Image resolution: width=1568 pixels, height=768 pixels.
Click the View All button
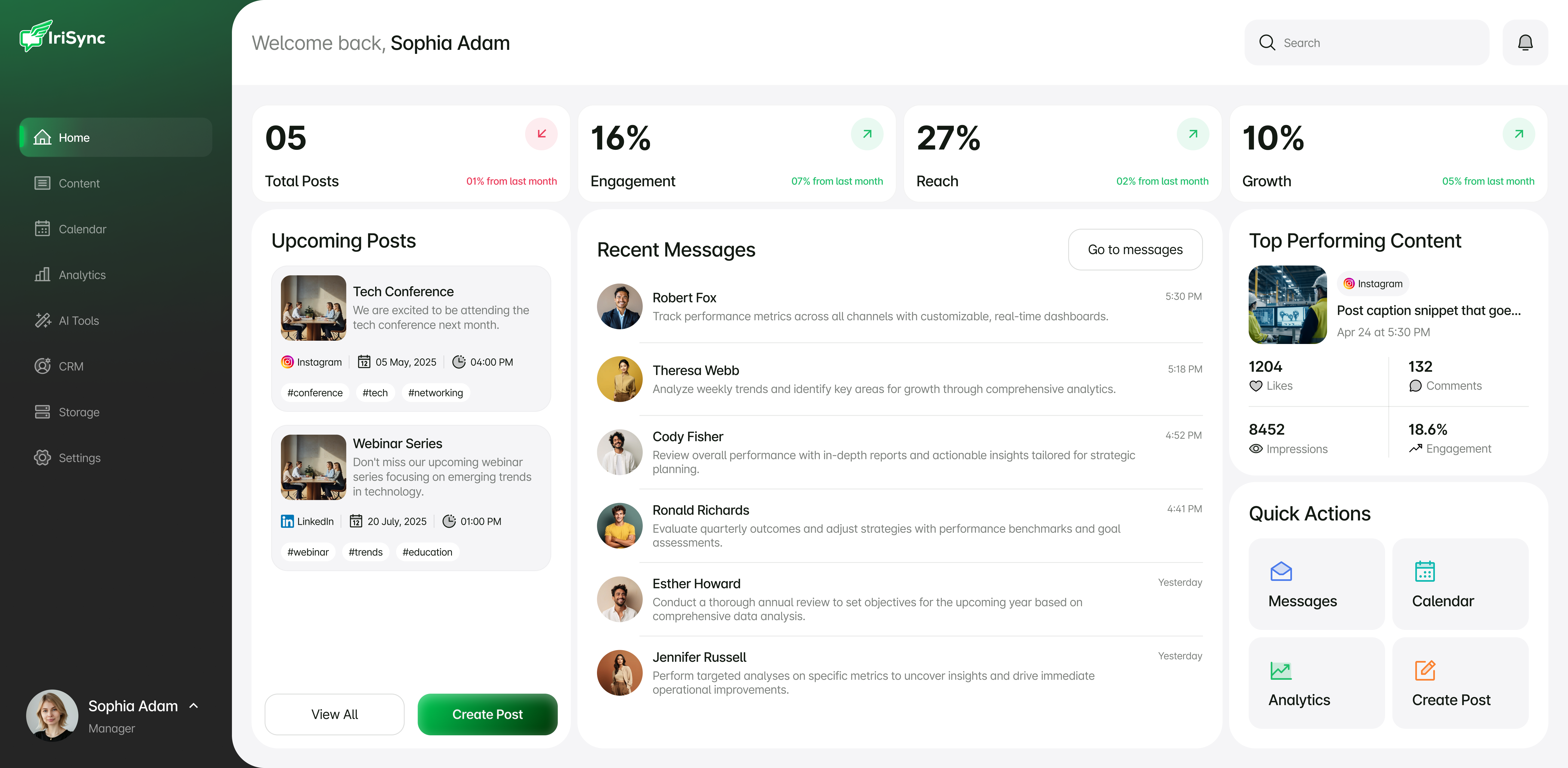(334, 714)
